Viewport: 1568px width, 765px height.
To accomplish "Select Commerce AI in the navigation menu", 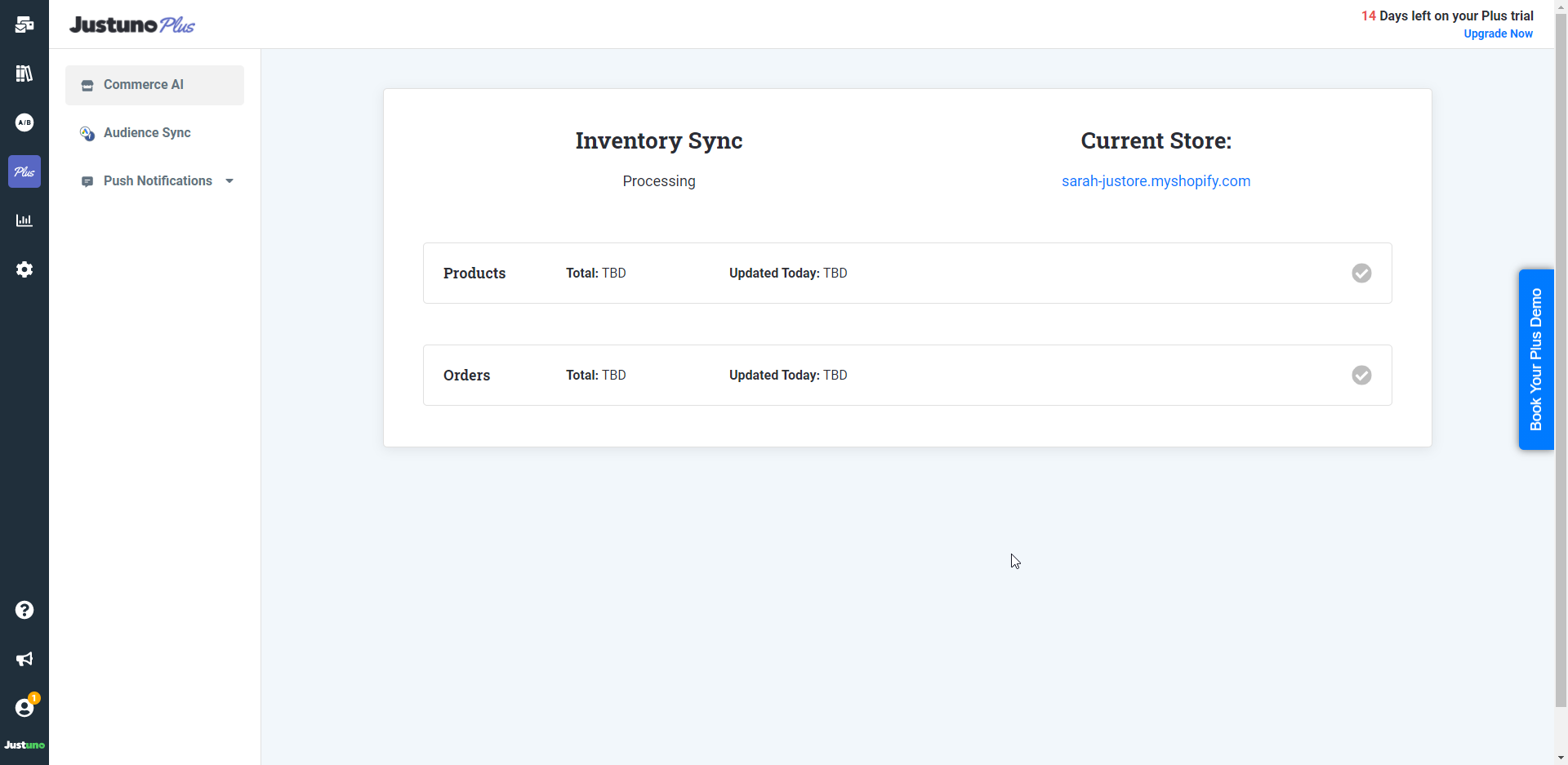I will pyautogui.click(x=143, y=84).
